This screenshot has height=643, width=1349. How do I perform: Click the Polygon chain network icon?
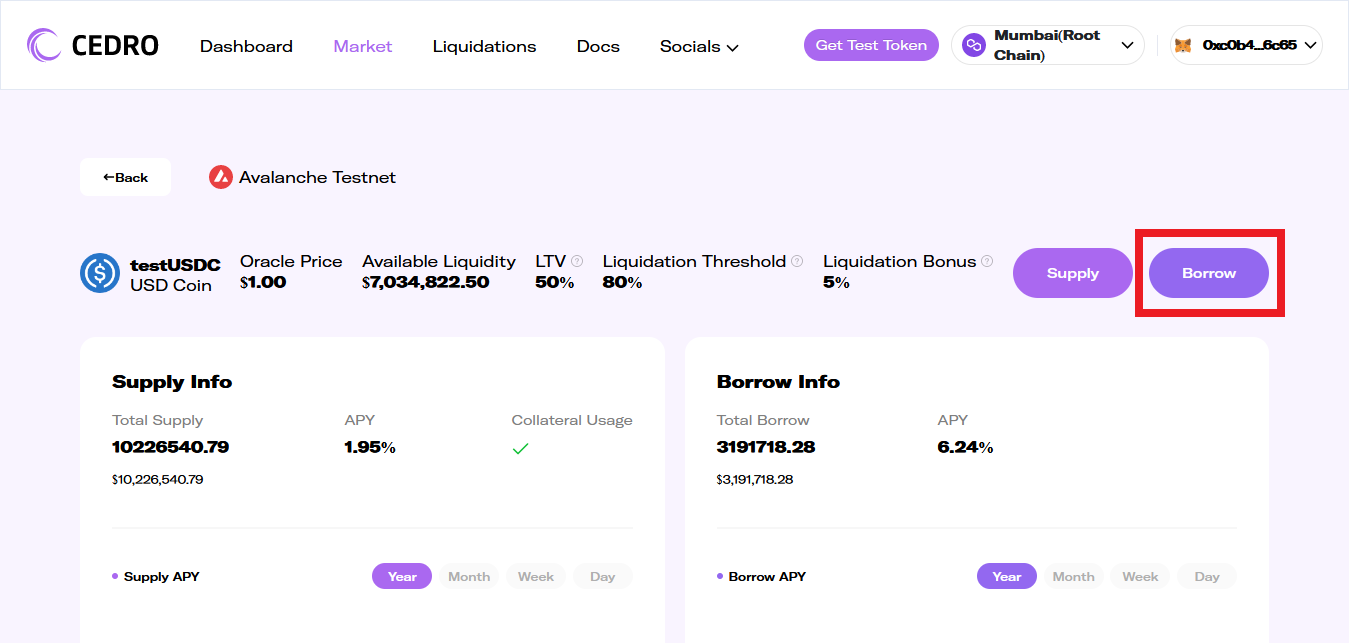point(973,45)
